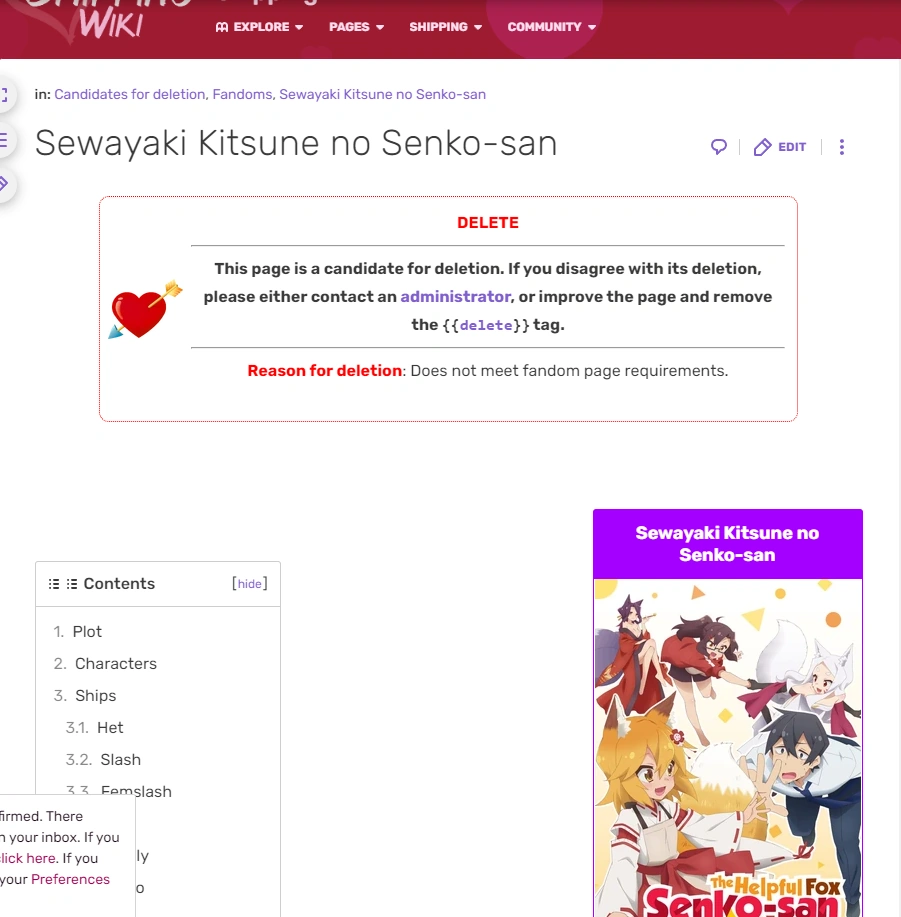Open the administrator link

455,297
